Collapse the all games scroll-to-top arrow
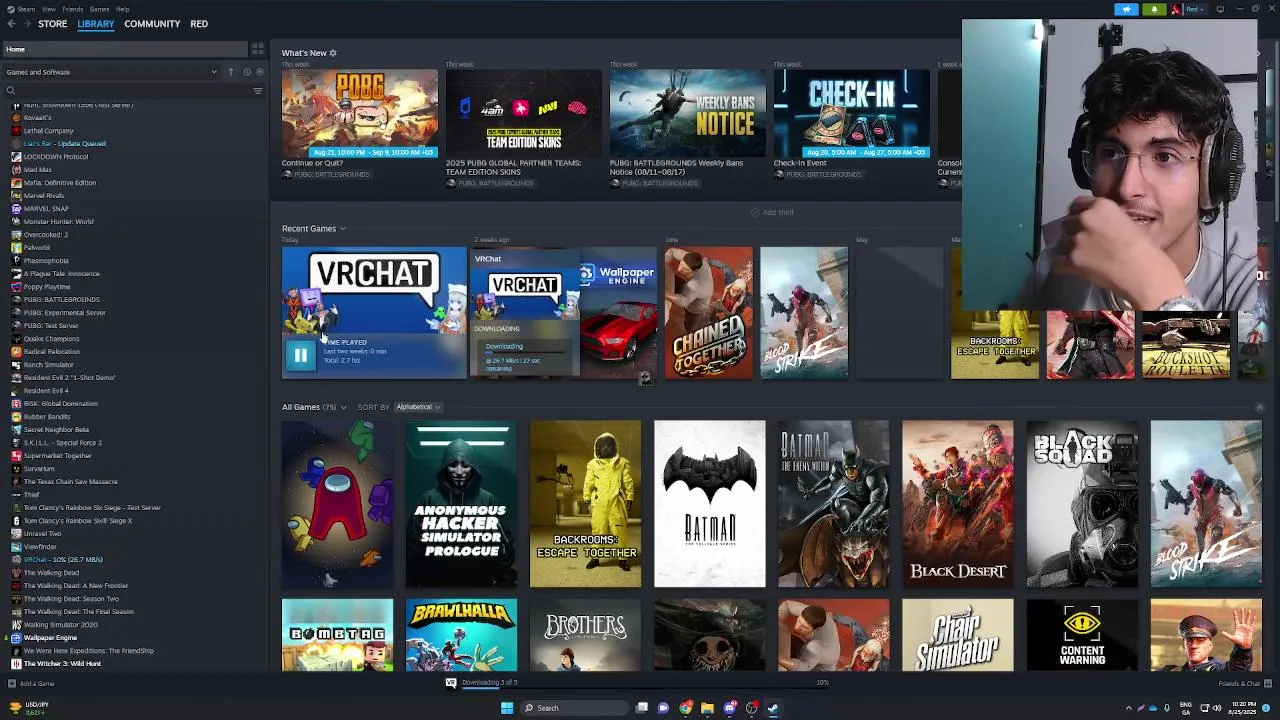This screenshot has width=1280, height=720. coord(1259,407)
